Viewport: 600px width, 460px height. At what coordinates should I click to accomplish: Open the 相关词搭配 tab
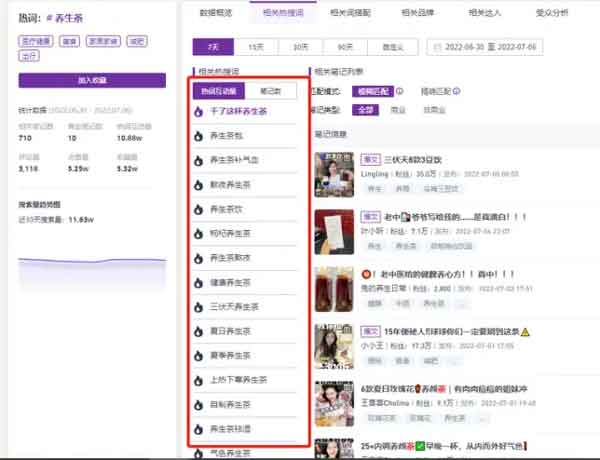pos(351,13)
